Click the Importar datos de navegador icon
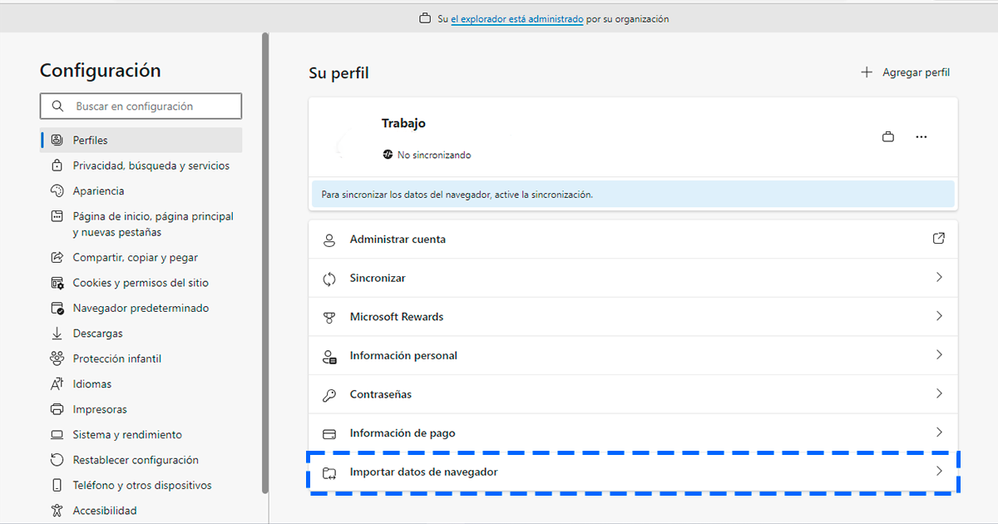Image resolution: width=998 pixels, height=524 pixels. (x=329, y=473)
